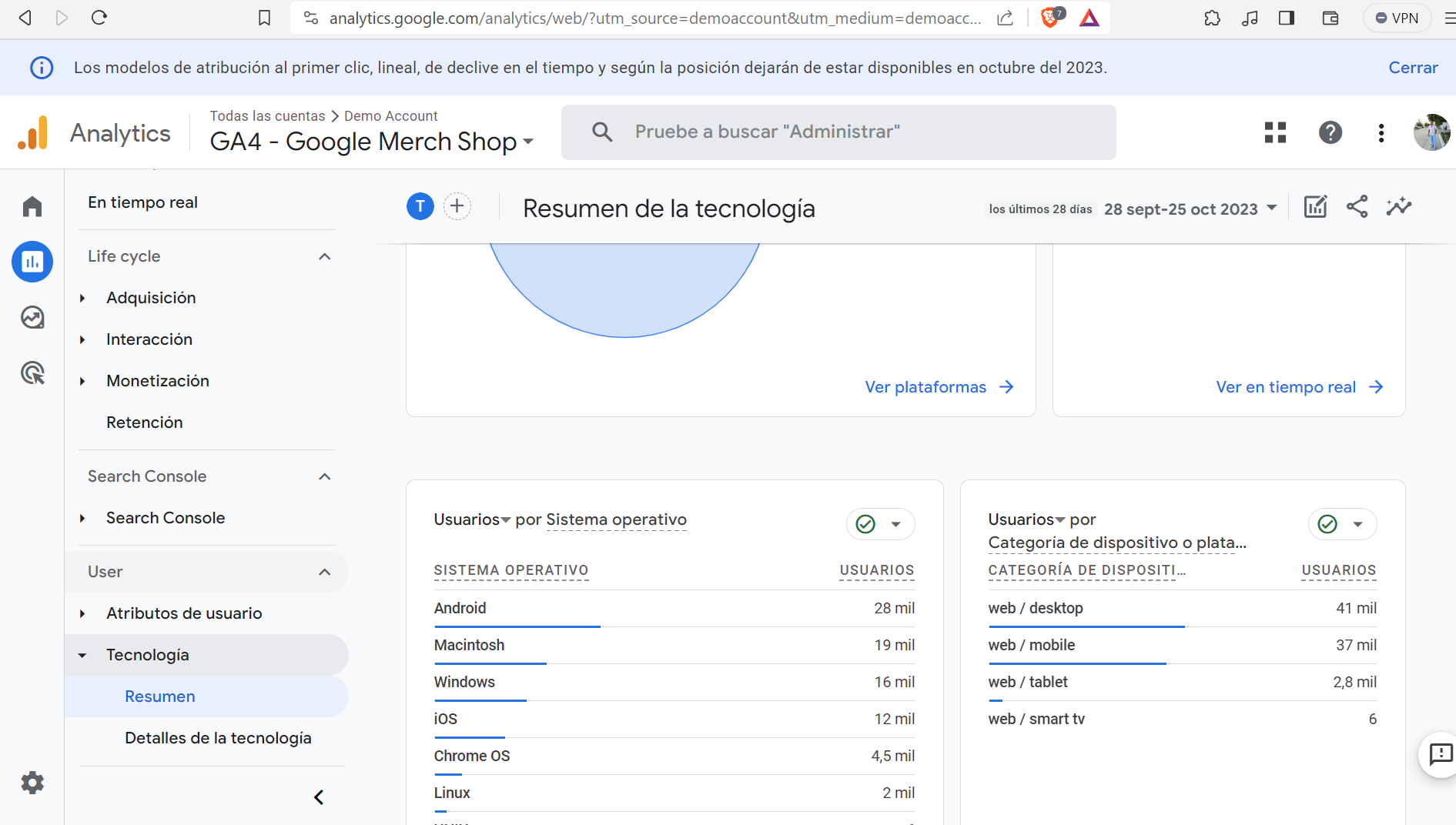Open Insights sparkline icon
The height and width of the screenshot is (825, 1456).
pyautogui.click(x=1398, y=206)
